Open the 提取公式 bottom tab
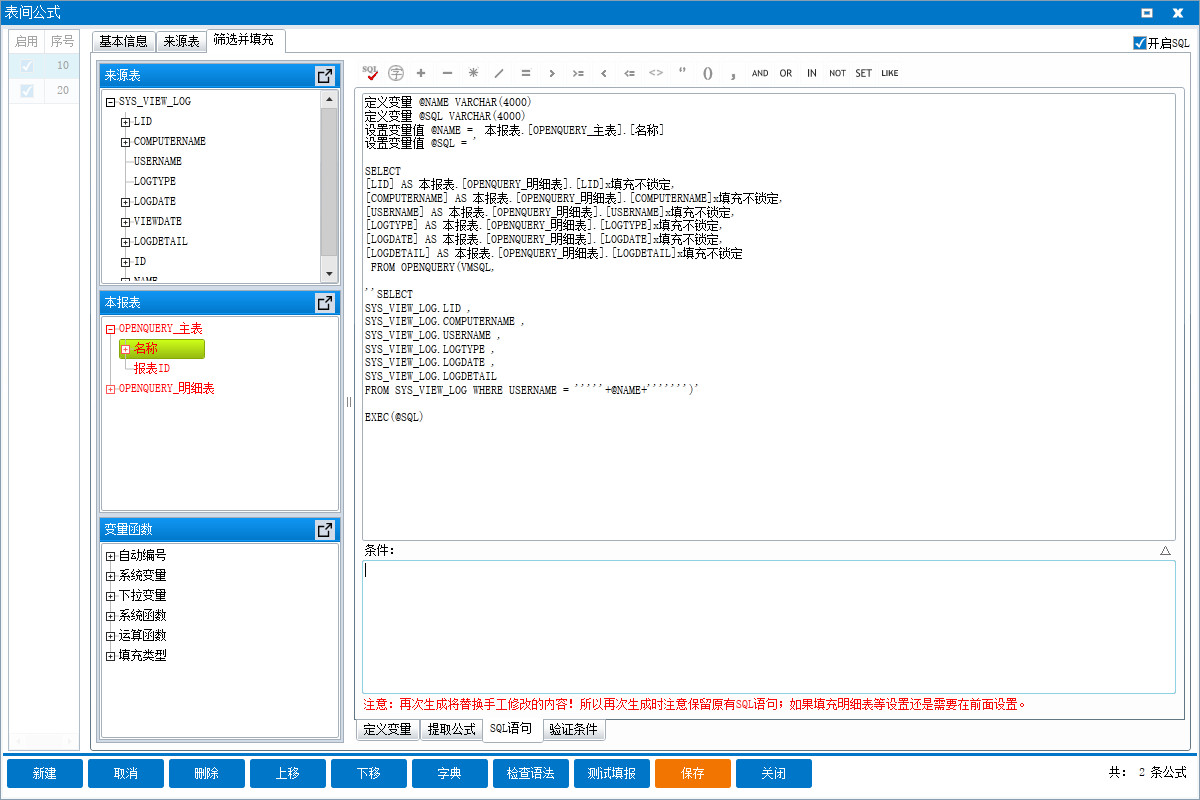Viewport: 1200px width, 800px height. click(451, 730)
